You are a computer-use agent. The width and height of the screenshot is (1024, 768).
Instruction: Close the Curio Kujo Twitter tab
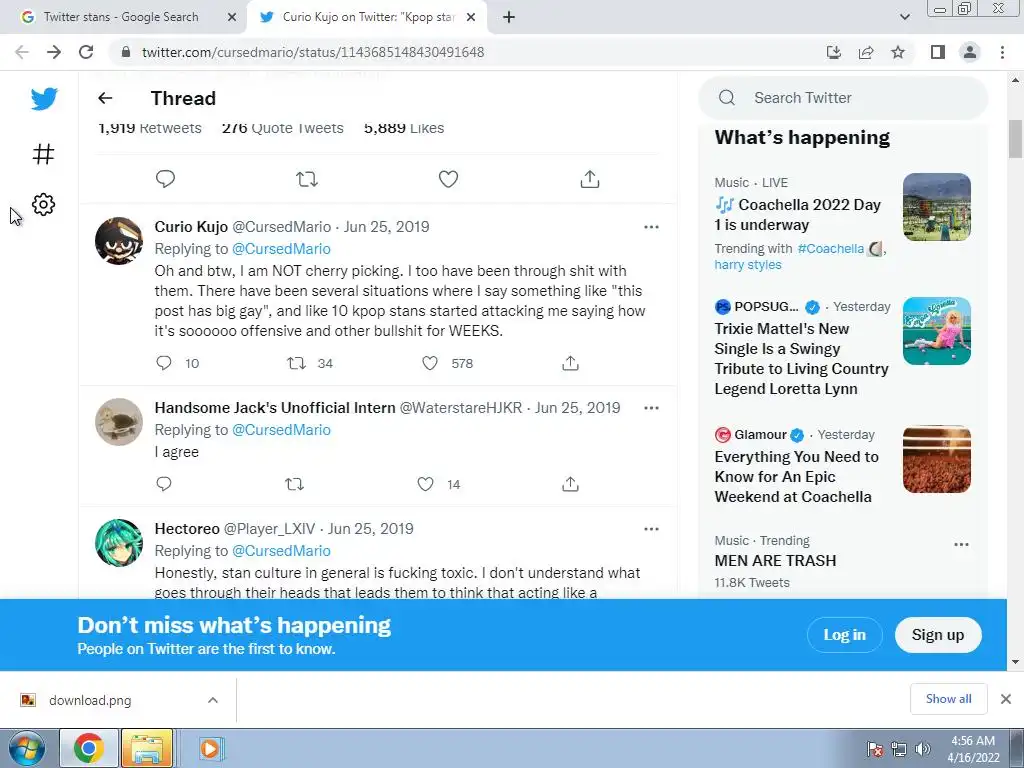click(471, 17)
